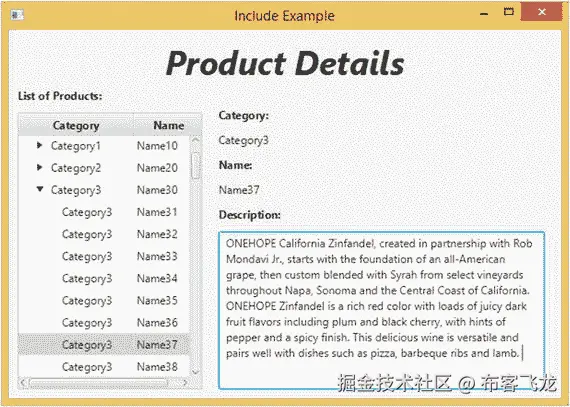This screenshot has width=570, height=407.
Task: Click the List of Products label
Action: point(60,96)
